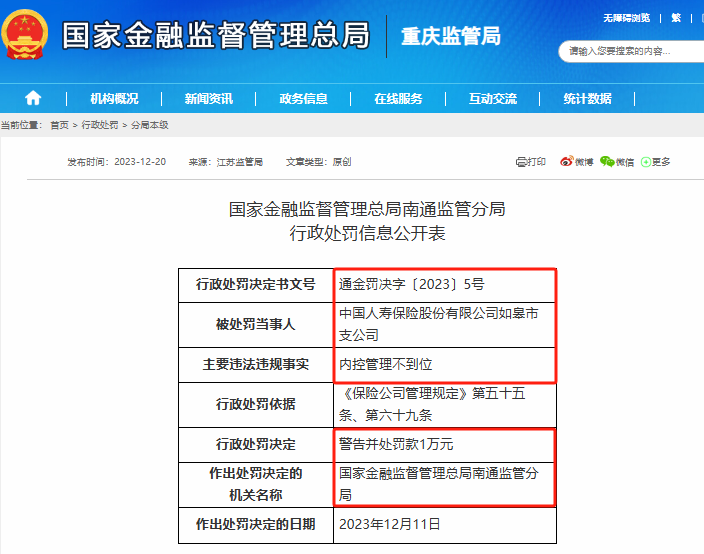The height and width of the screenshot is (554, 704).
Task: Click row label 被处罚当事人
Action: point(256,325)
